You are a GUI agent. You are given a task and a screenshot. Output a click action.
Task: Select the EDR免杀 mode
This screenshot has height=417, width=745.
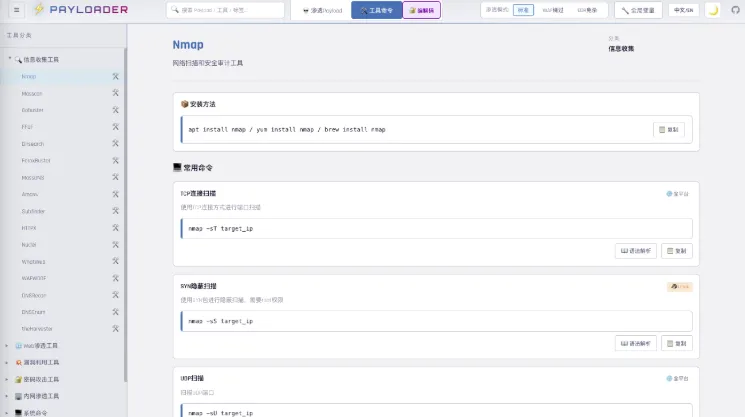click(x=587, y=10)
